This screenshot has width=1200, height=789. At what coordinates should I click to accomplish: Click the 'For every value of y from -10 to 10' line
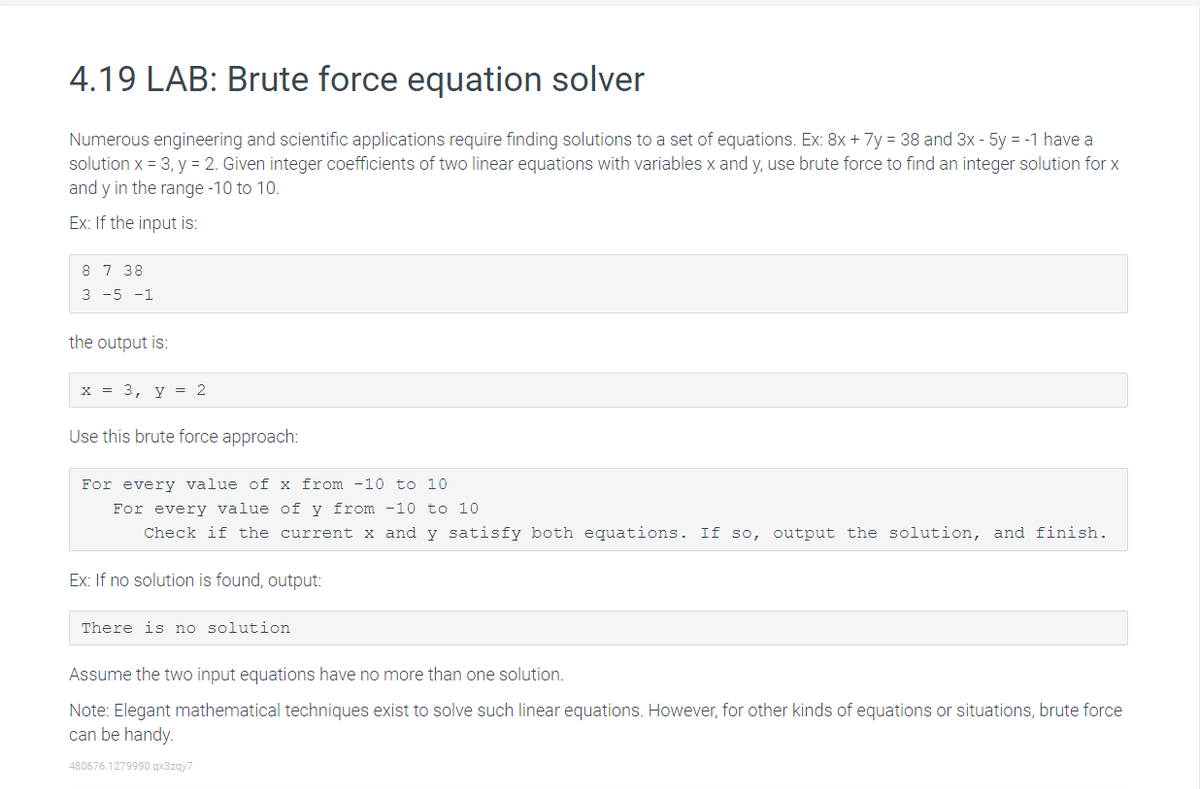click(296, 509)
